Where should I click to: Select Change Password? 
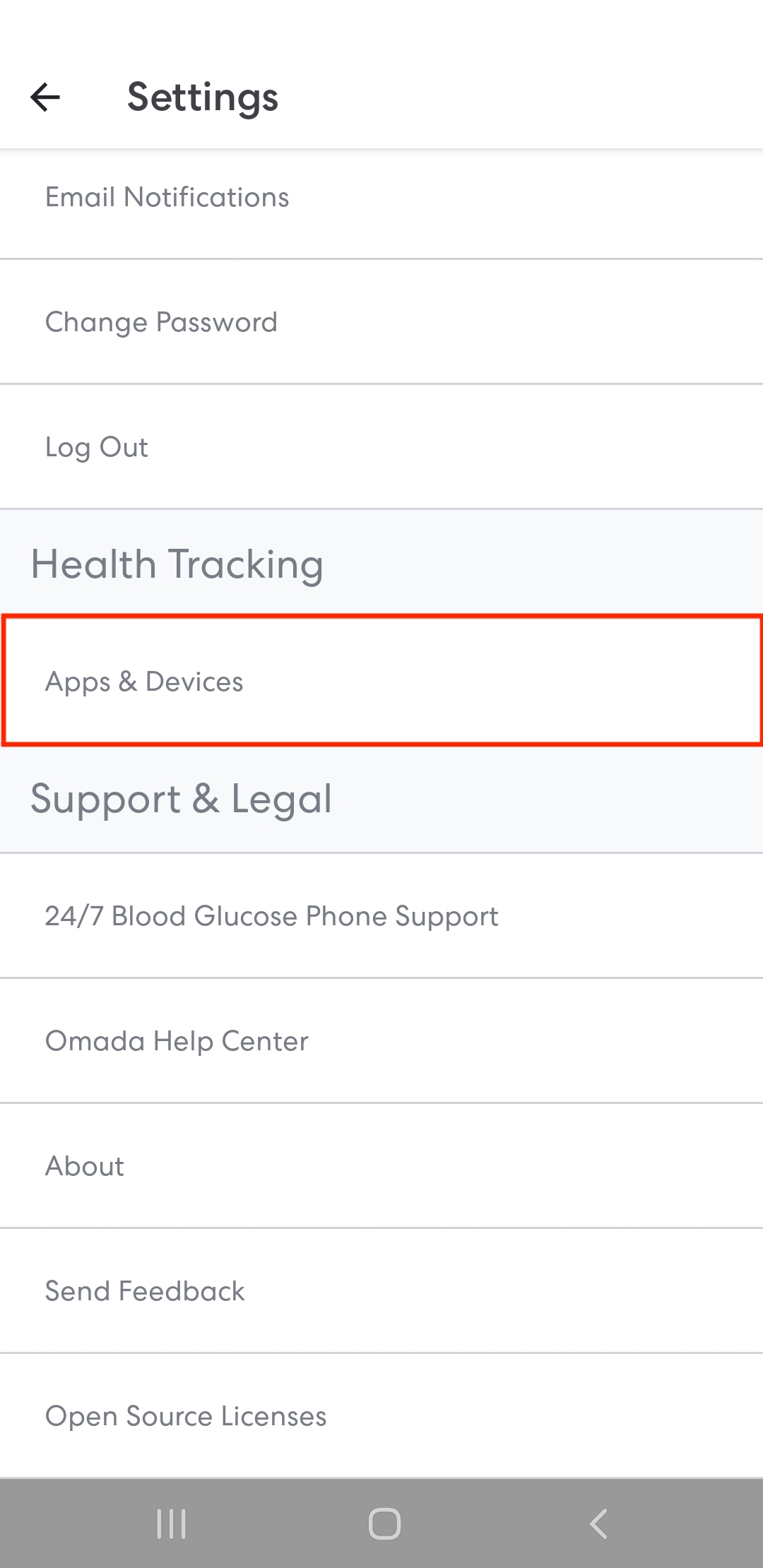(381, 322)
